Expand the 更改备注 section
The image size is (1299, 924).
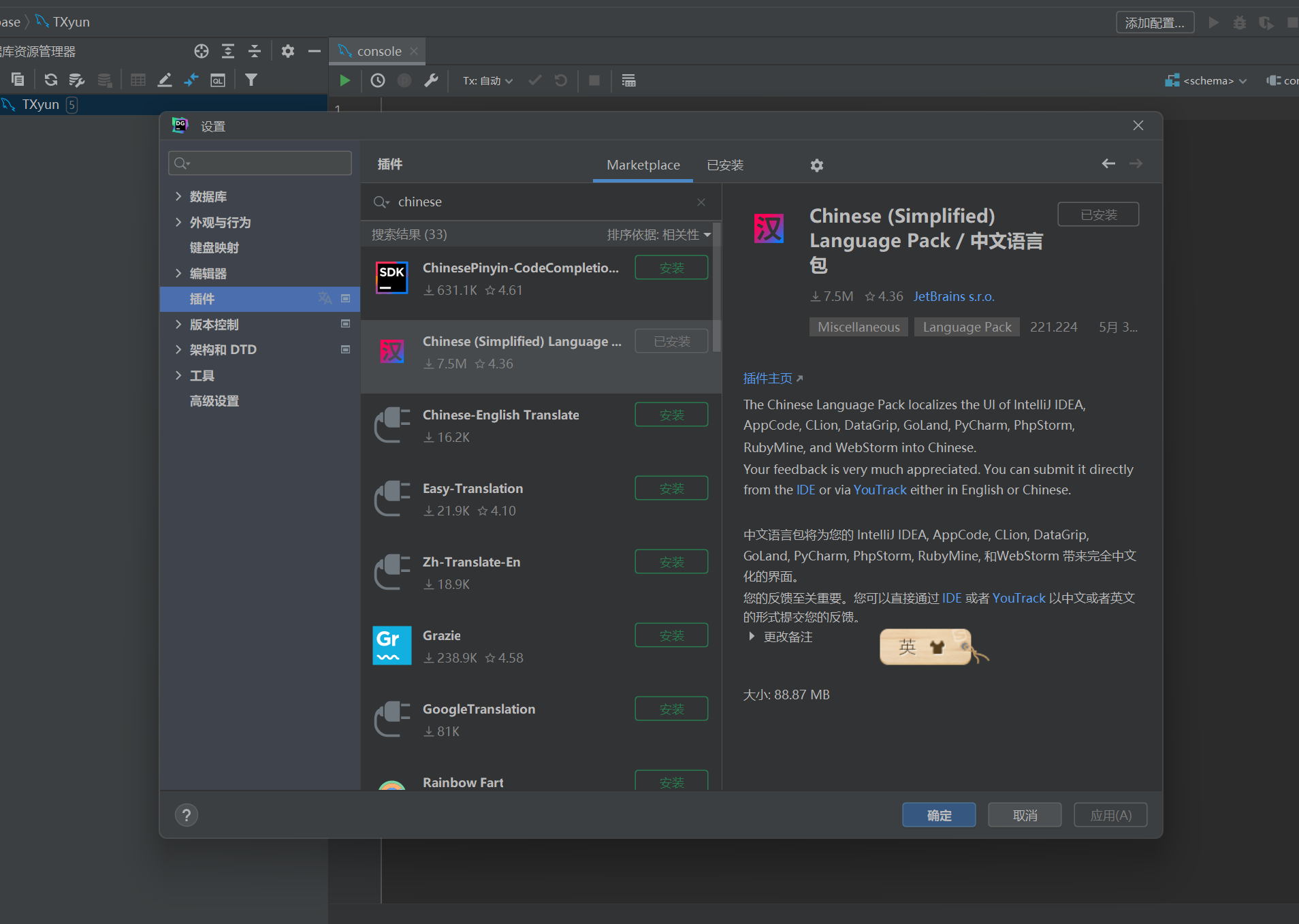(752, 637)
